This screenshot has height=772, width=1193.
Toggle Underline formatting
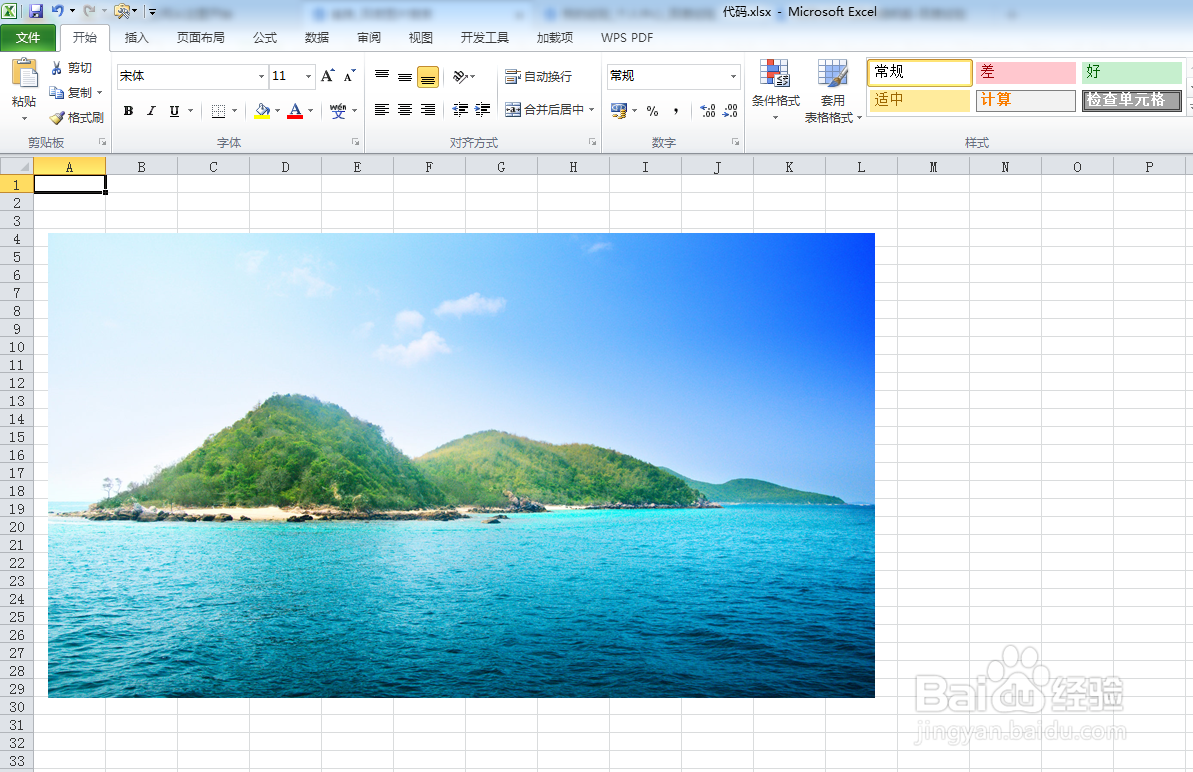pos(174,111)
